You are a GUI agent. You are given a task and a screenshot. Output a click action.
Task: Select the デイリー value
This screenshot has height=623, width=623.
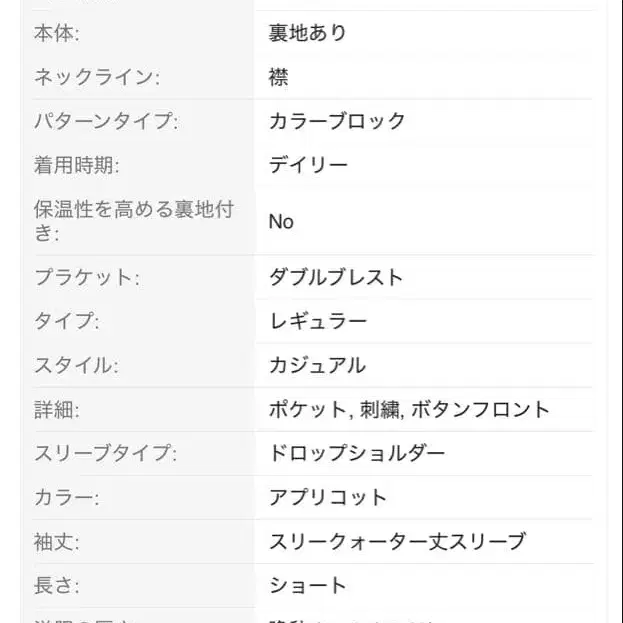pyautogui.click(x=308, y=165)
